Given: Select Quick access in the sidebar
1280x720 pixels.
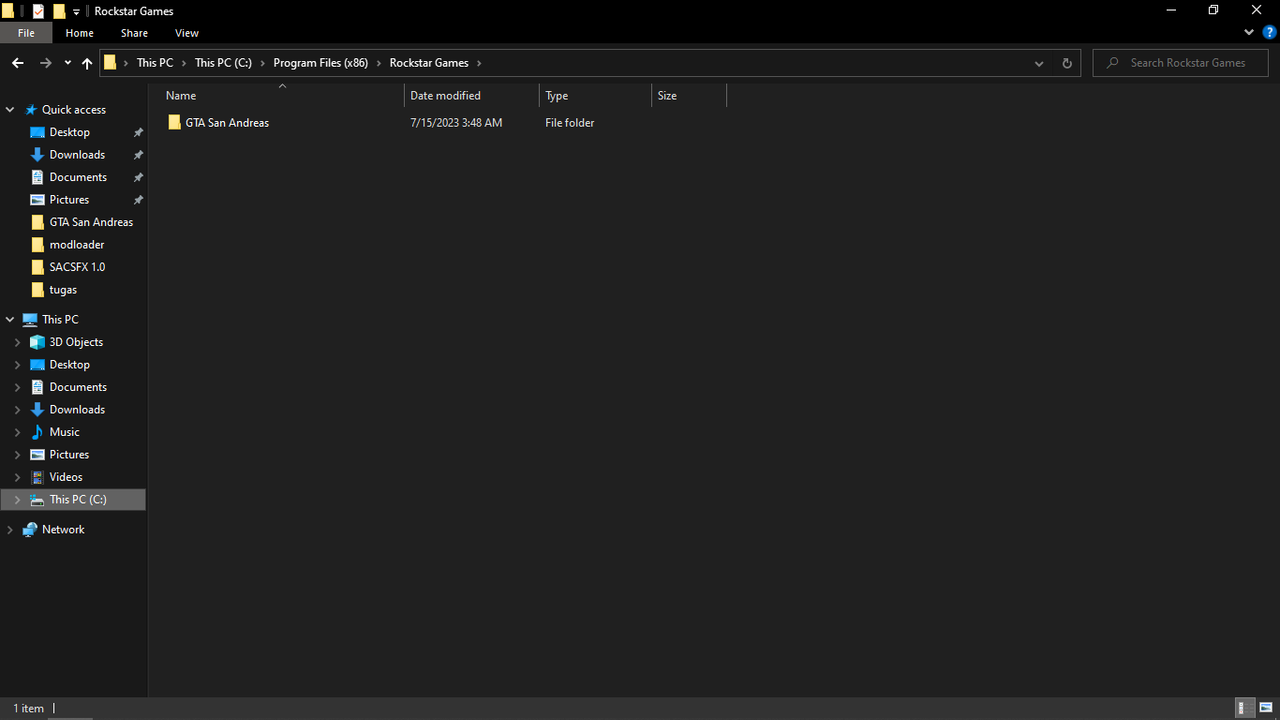Looking at the screenshot, I should [x=73, y=109].
